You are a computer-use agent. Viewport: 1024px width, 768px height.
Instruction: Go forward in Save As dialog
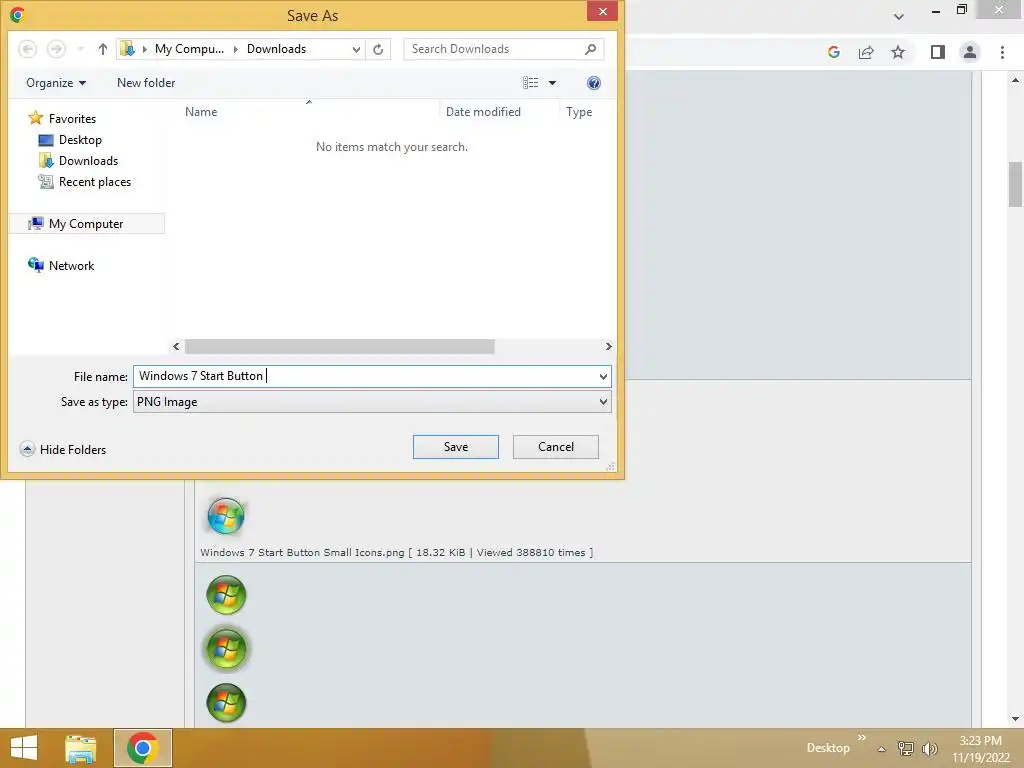57,49
